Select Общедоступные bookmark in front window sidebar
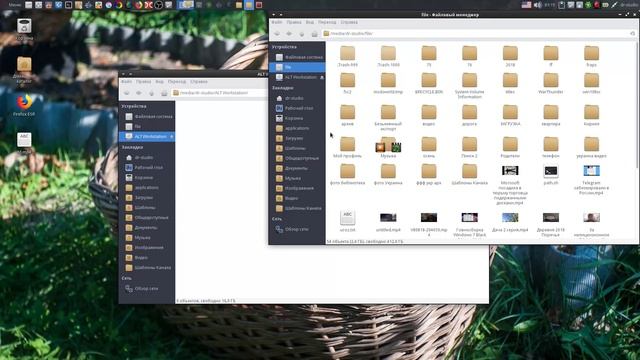This screenshot has width=640, height=360. pos(297,158)
